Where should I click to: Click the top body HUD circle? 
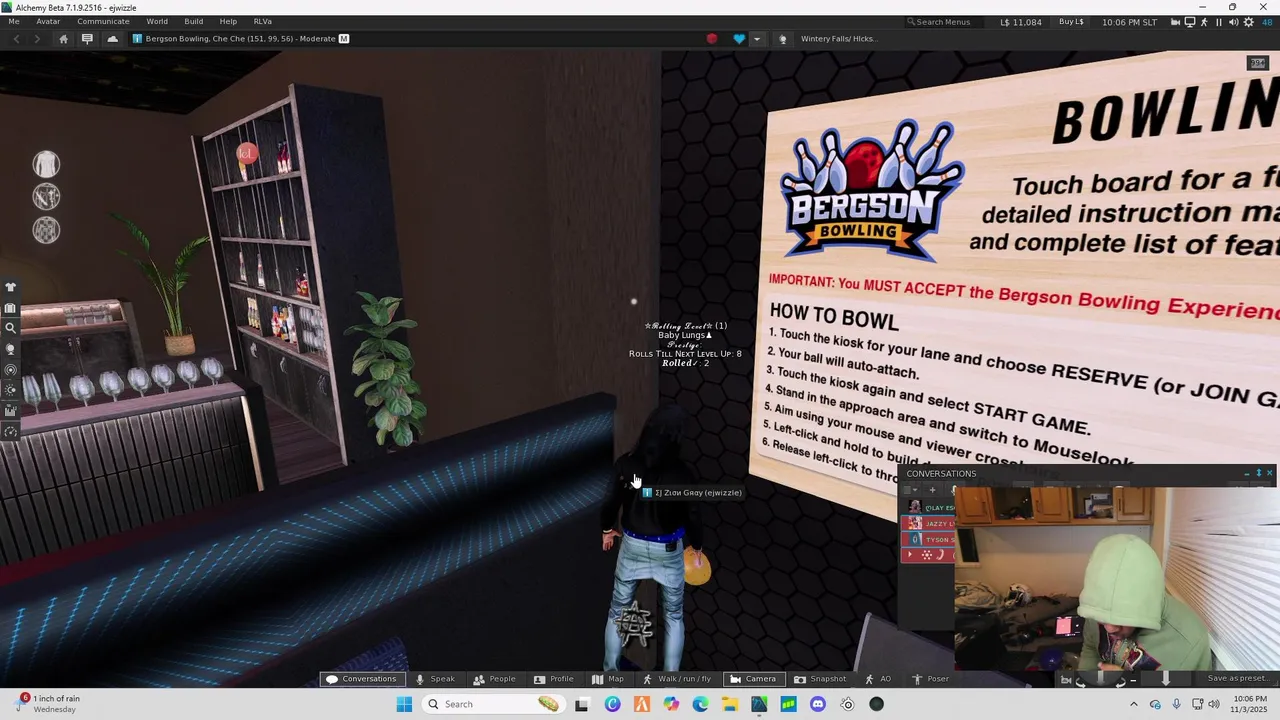46,164
